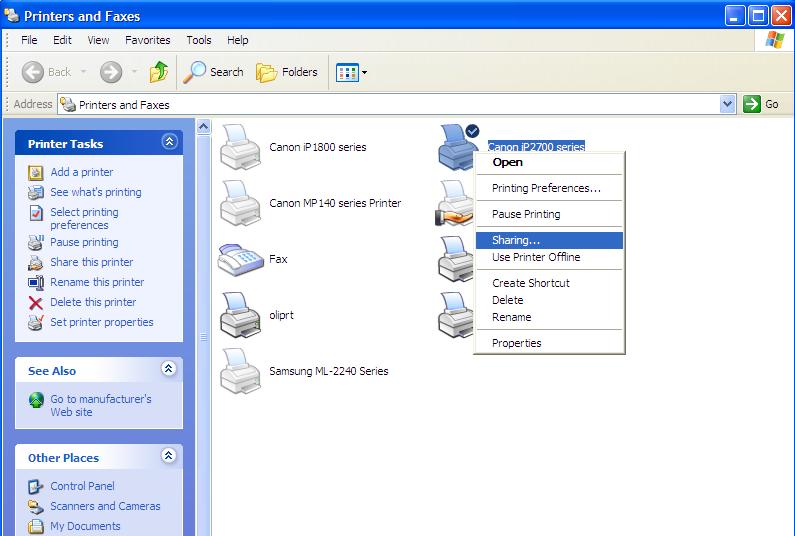Click the Search magnifier toolbar button
This screenshot has height=536, width=795.
[x=213, y=72]
